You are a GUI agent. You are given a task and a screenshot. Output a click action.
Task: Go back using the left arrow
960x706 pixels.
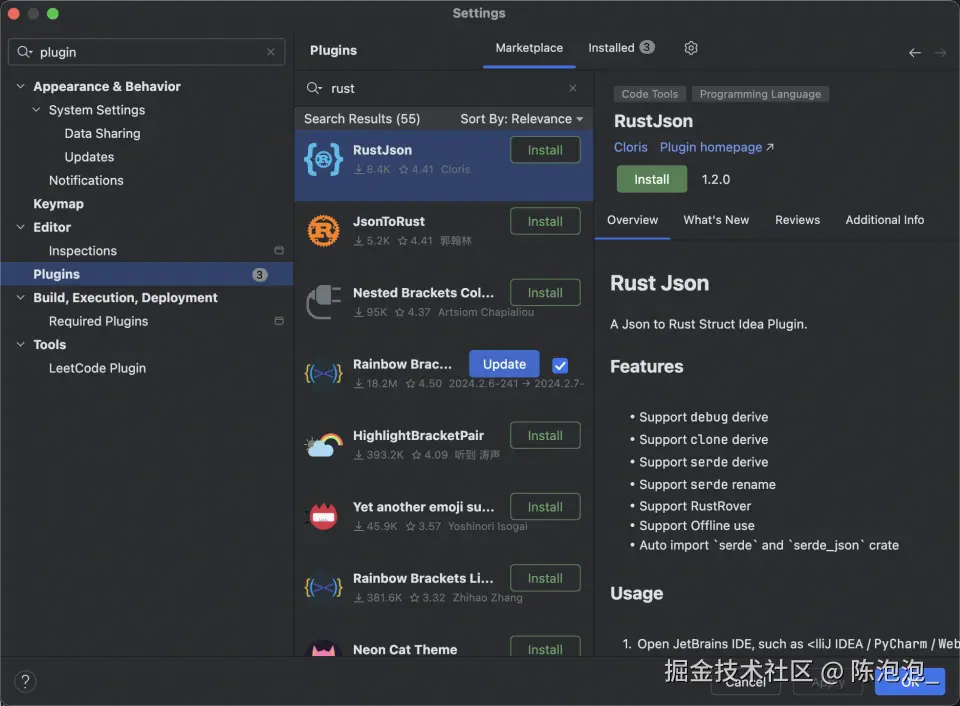tap(915, 53)
